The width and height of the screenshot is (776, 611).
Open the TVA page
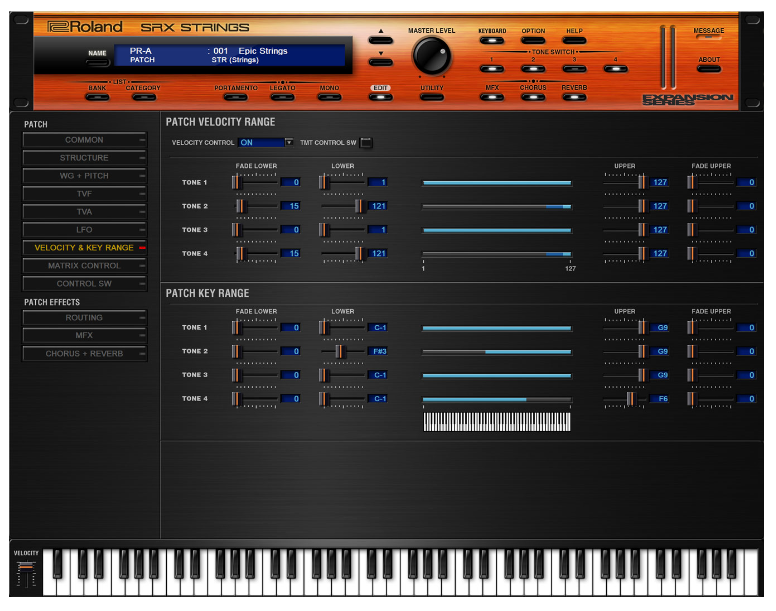click(x=85, y=212)
